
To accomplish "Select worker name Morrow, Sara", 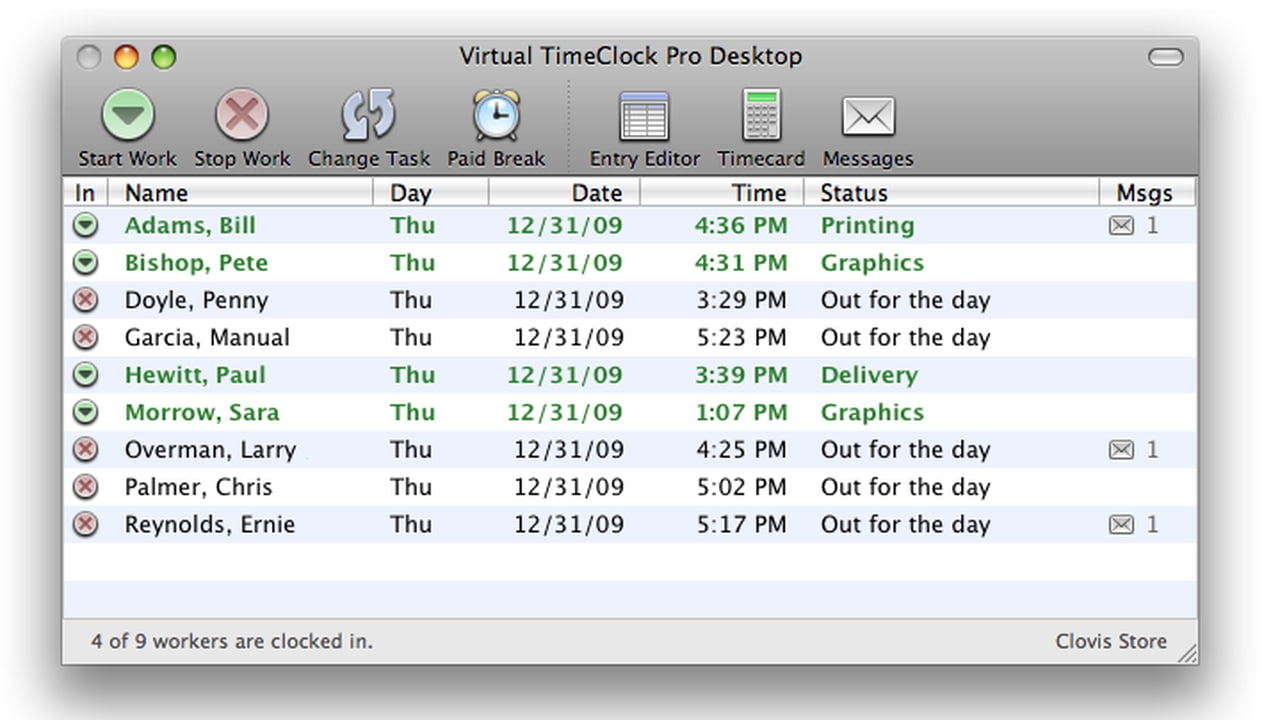I will point(202,412).
